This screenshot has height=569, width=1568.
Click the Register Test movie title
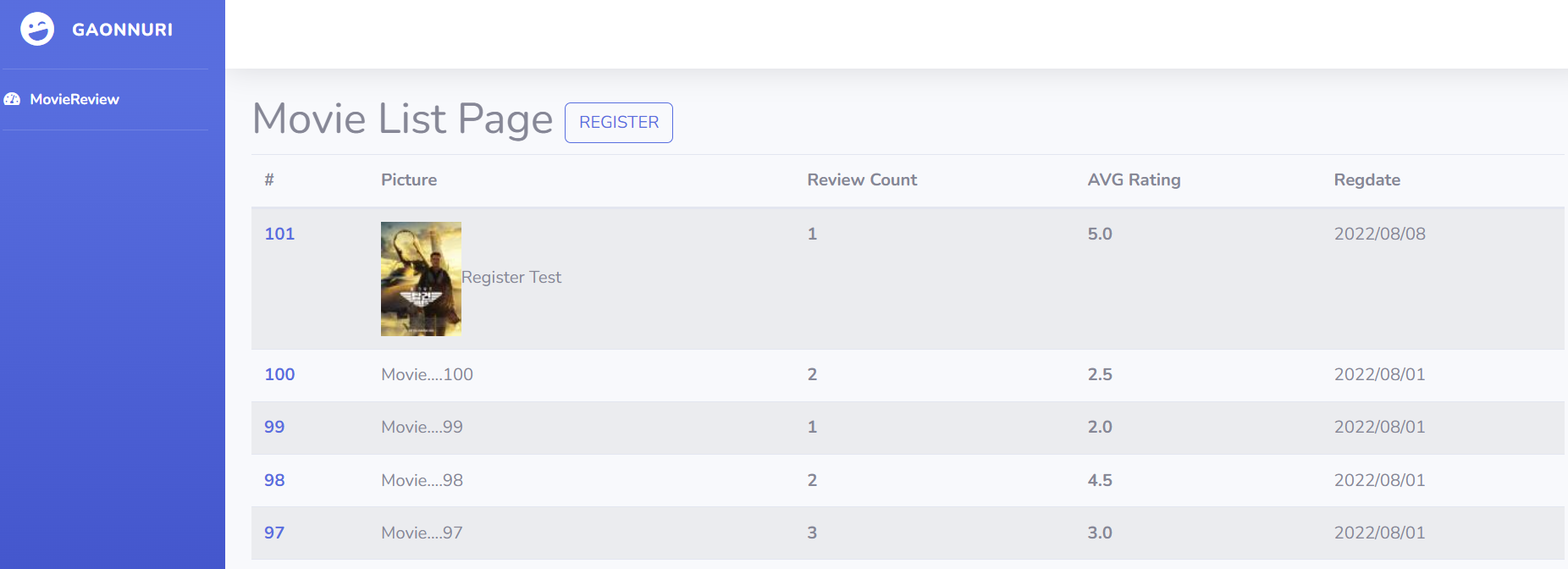pos(511,278)
